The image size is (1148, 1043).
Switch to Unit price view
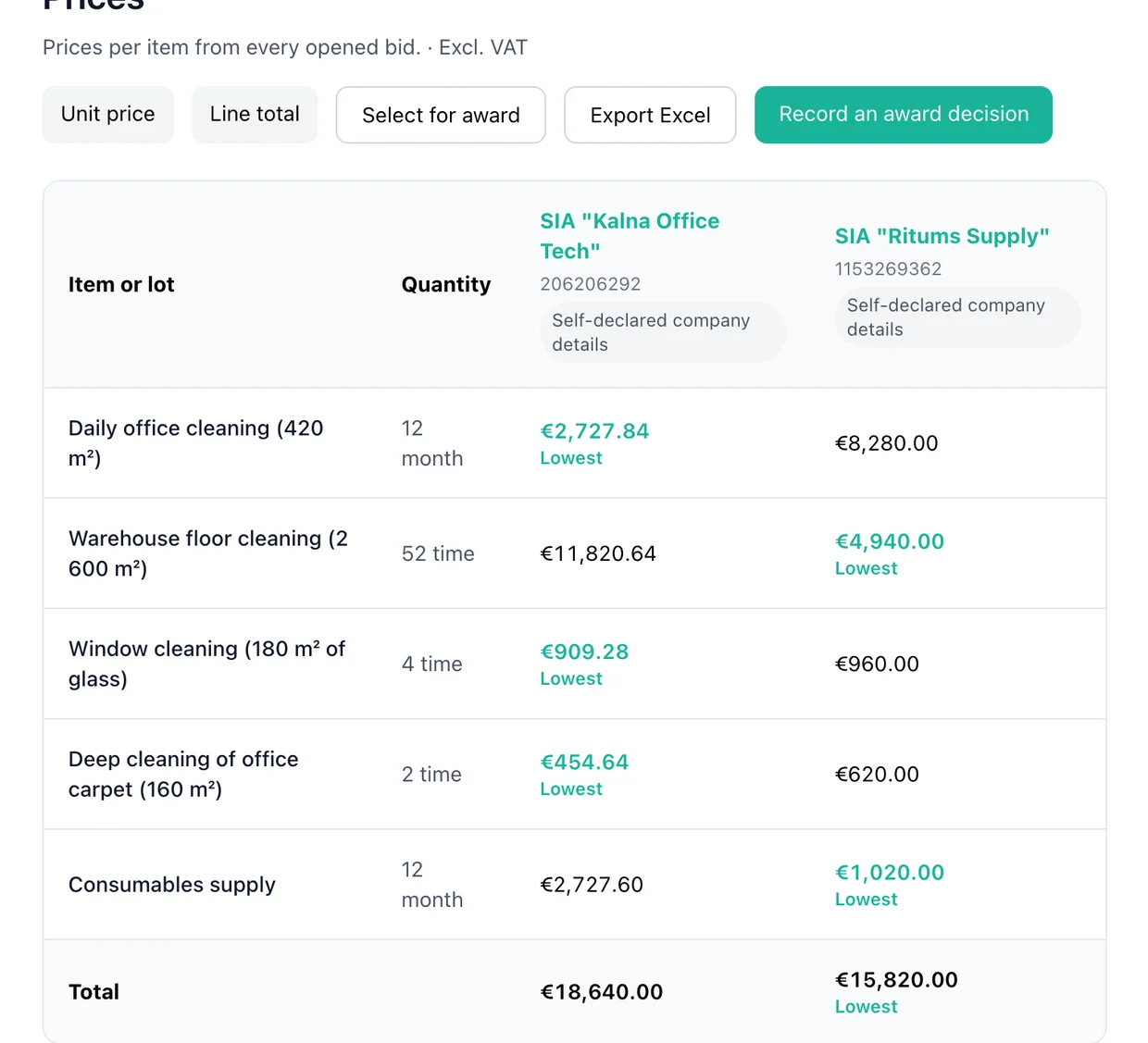click(x=108, y=115)
